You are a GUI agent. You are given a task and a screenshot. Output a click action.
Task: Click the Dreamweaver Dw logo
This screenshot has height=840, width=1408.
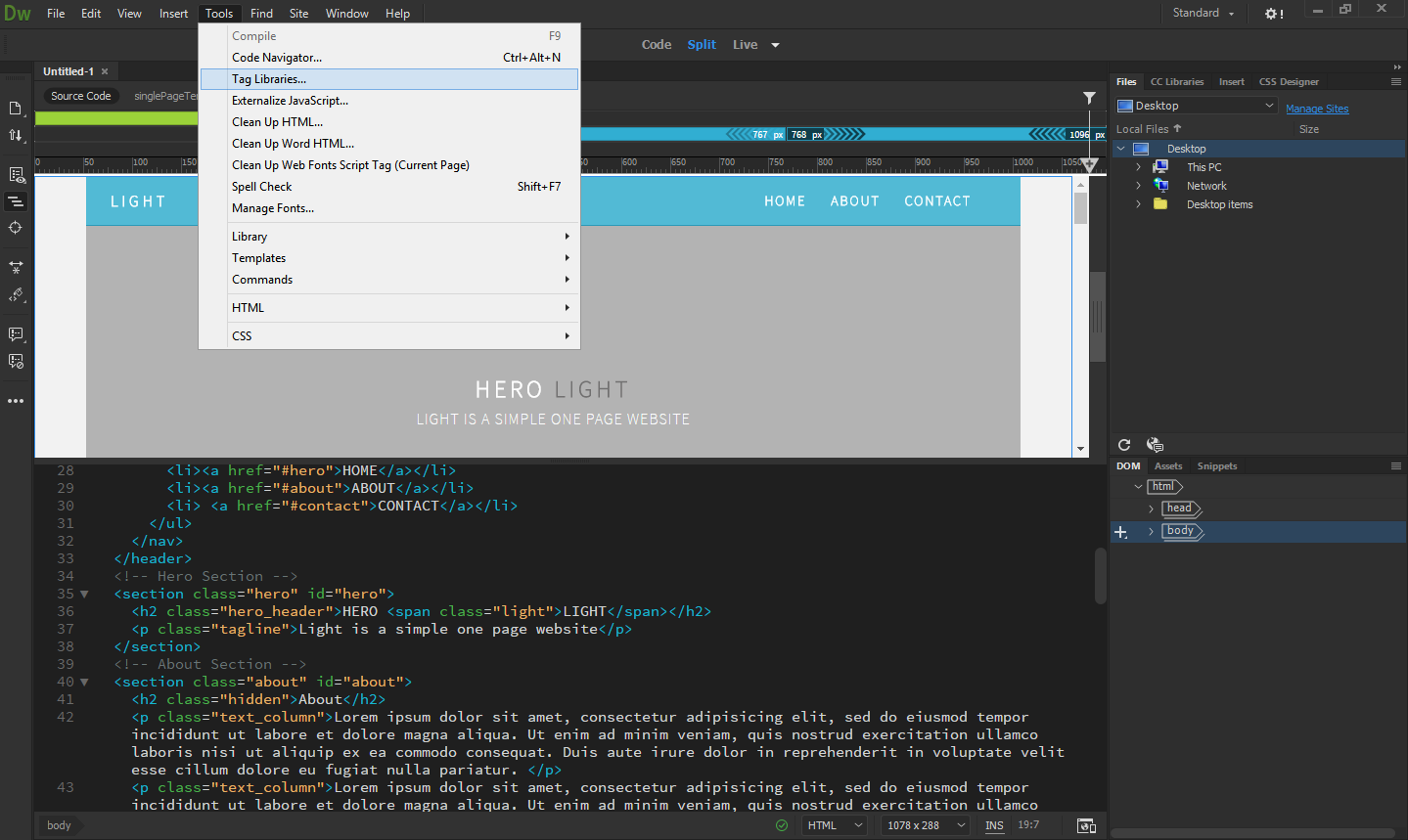click(x=18, y=14)
